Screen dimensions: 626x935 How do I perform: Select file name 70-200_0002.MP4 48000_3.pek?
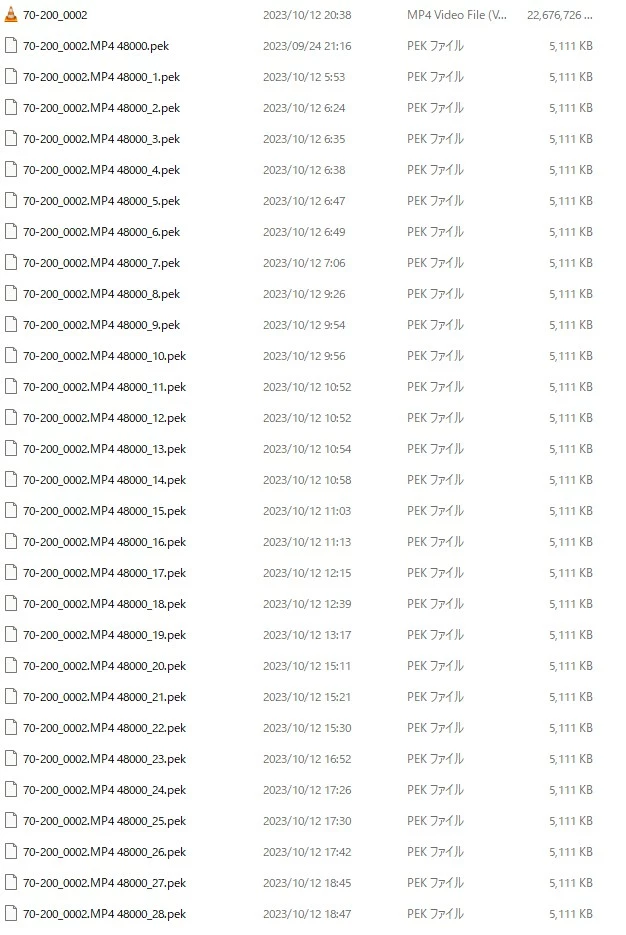[101, 139]
